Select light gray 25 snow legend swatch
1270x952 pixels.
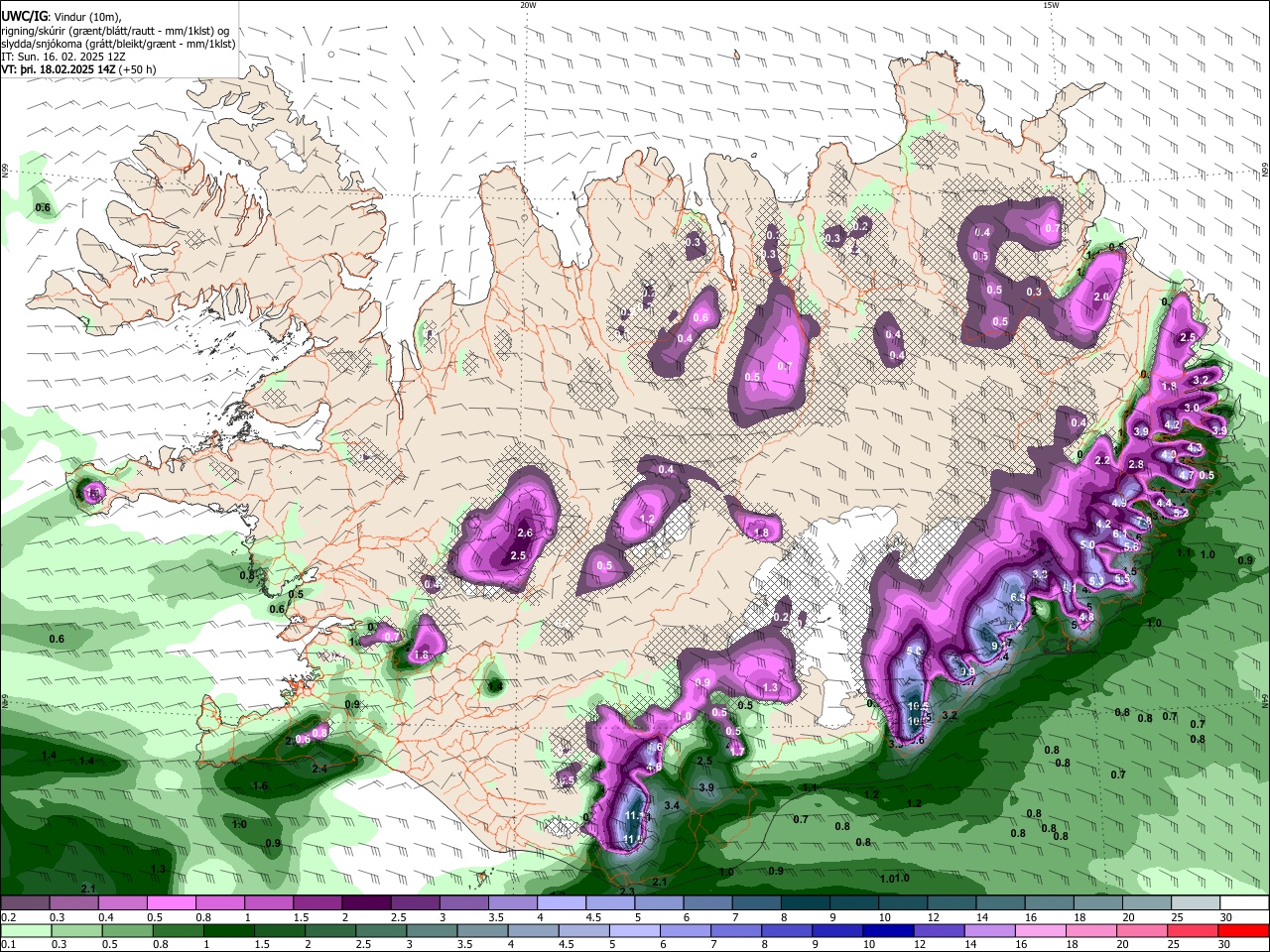[1196, 903]
